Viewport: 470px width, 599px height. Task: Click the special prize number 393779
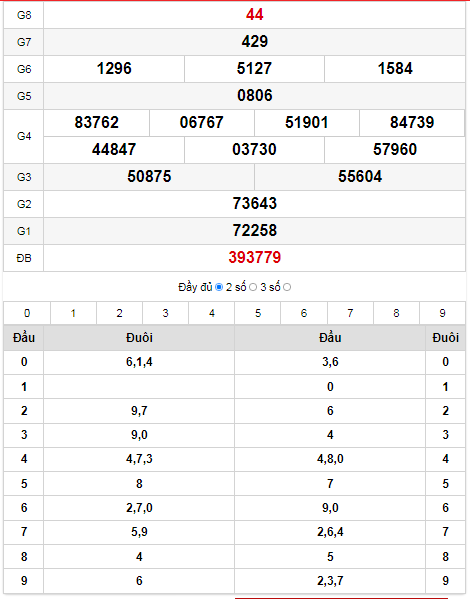(x=254, y=257)
